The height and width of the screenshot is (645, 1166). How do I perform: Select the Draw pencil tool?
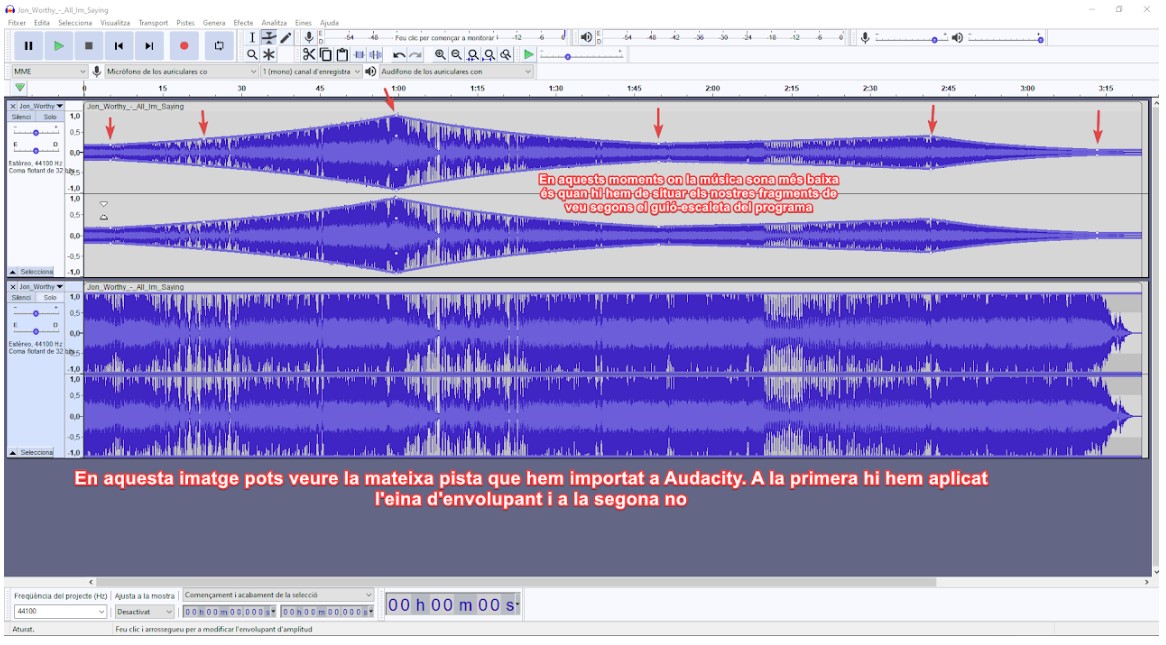[286, 37]
